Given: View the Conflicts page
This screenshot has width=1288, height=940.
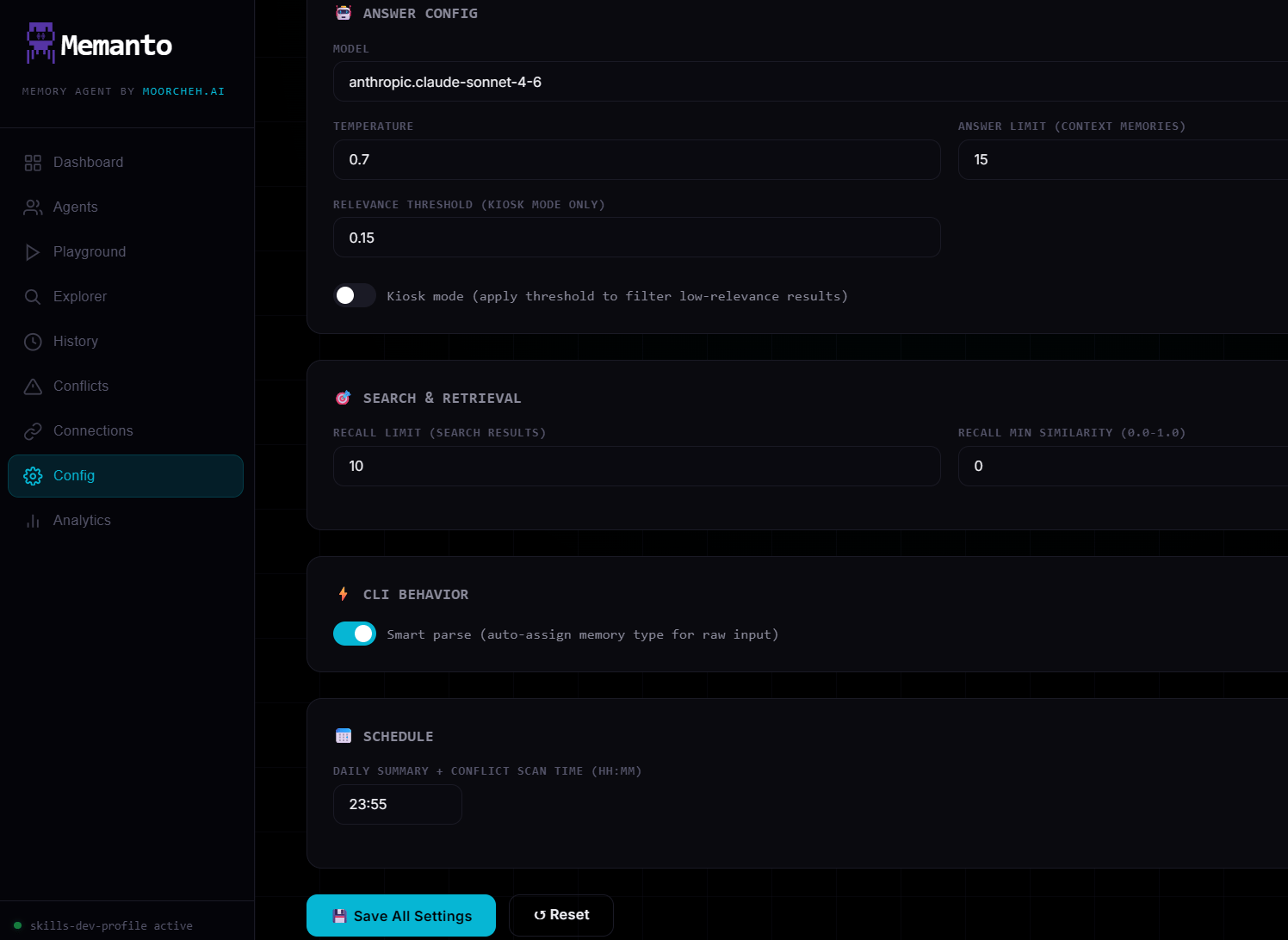Looking at the screenshot, I should click(126, 387).
